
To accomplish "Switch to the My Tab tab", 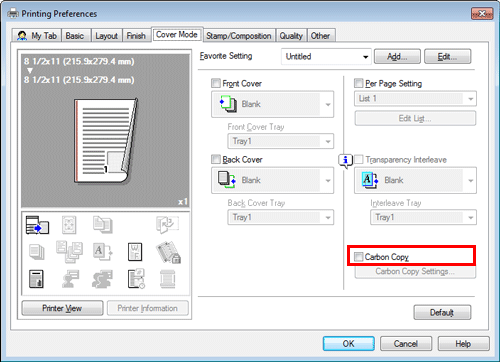I will [37, 36].
